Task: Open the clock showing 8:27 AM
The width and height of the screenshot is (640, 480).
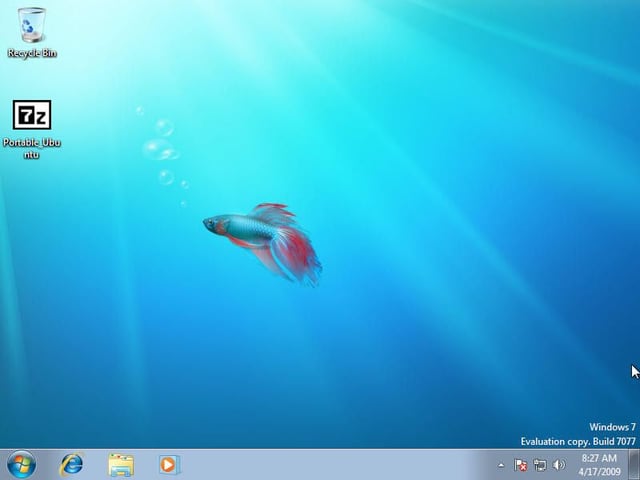Action: coord(599,464)
